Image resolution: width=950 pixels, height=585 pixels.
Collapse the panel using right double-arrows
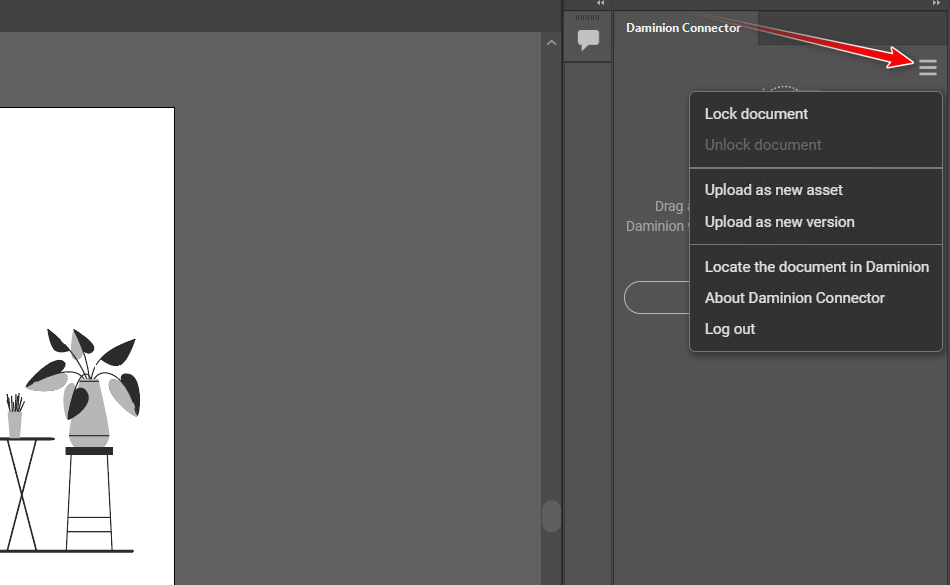pyautogui.click(x=936, y=4)
